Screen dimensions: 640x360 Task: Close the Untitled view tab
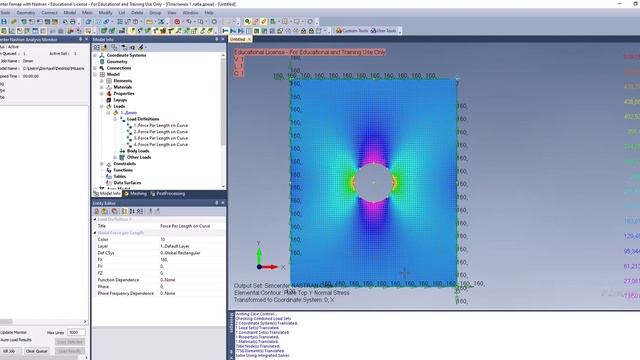(x=249, y=39)
